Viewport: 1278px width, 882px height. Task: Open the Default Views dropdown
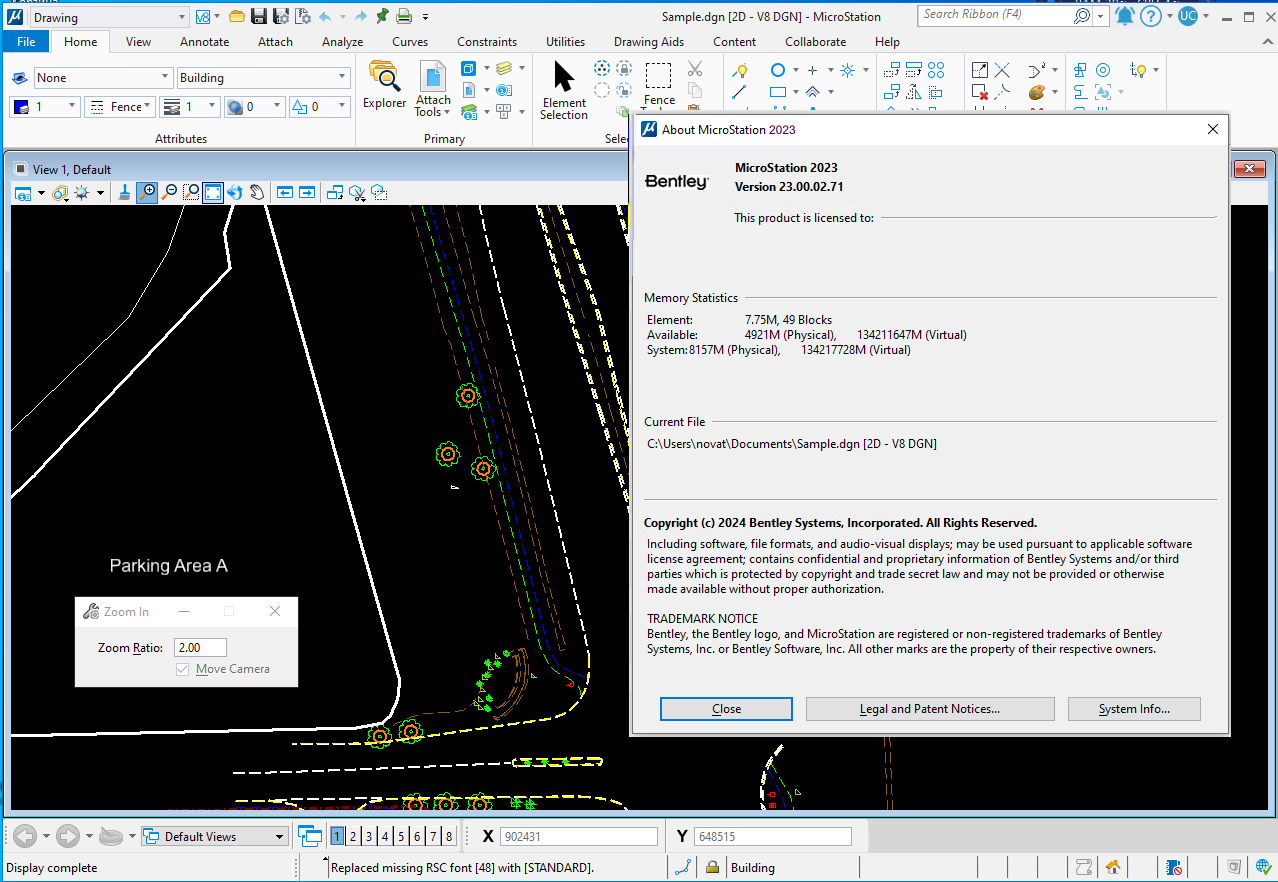click(215, 837)
